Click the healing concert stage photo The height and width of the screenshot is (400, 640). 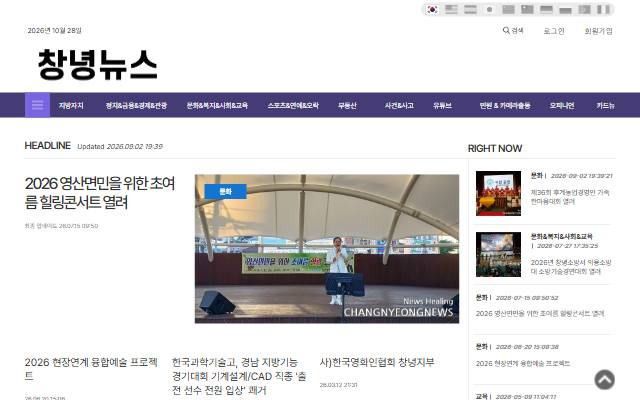click(327, 249)
